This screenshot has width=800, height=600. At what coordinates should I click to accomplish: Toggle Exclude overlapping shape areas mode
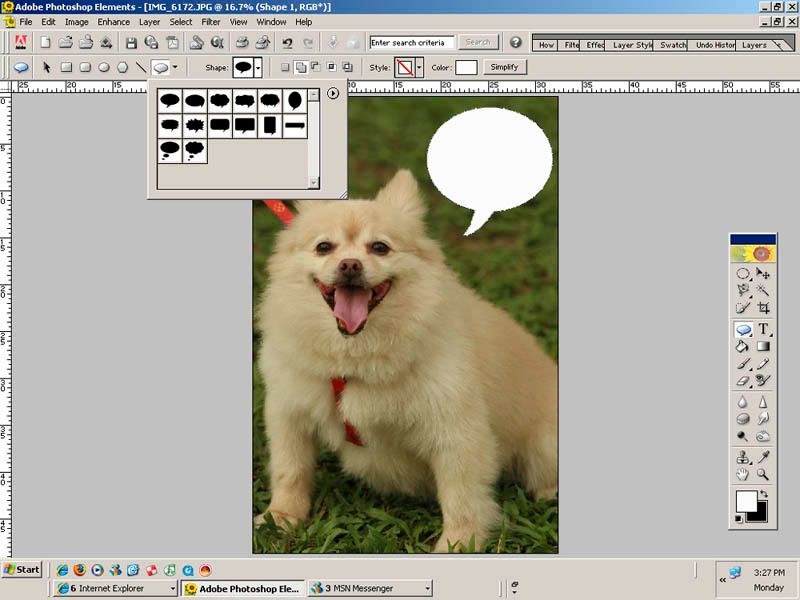pyautogui.click(x=347, y=67)
